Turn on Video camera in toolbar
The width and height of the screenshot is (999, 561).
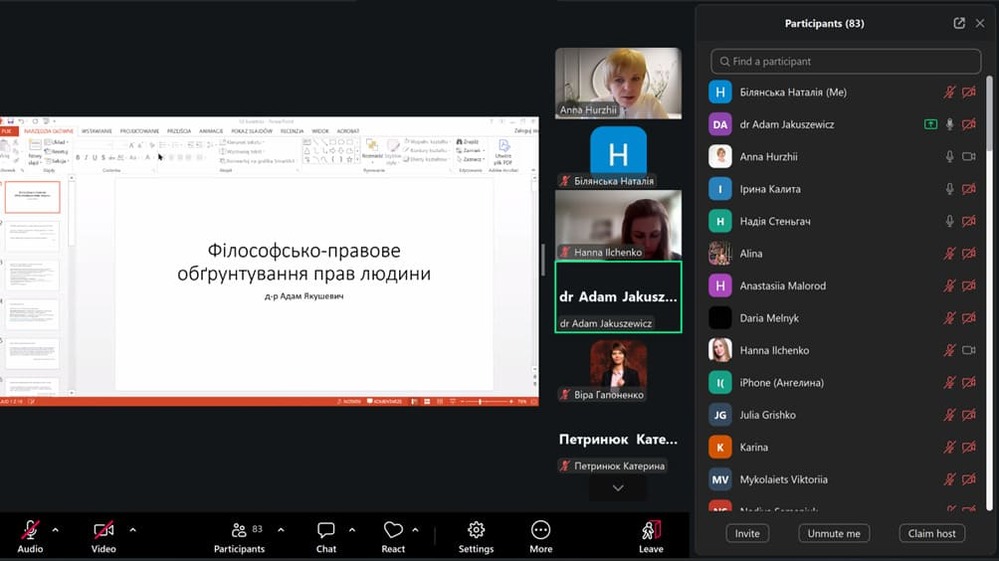(103, 530)
